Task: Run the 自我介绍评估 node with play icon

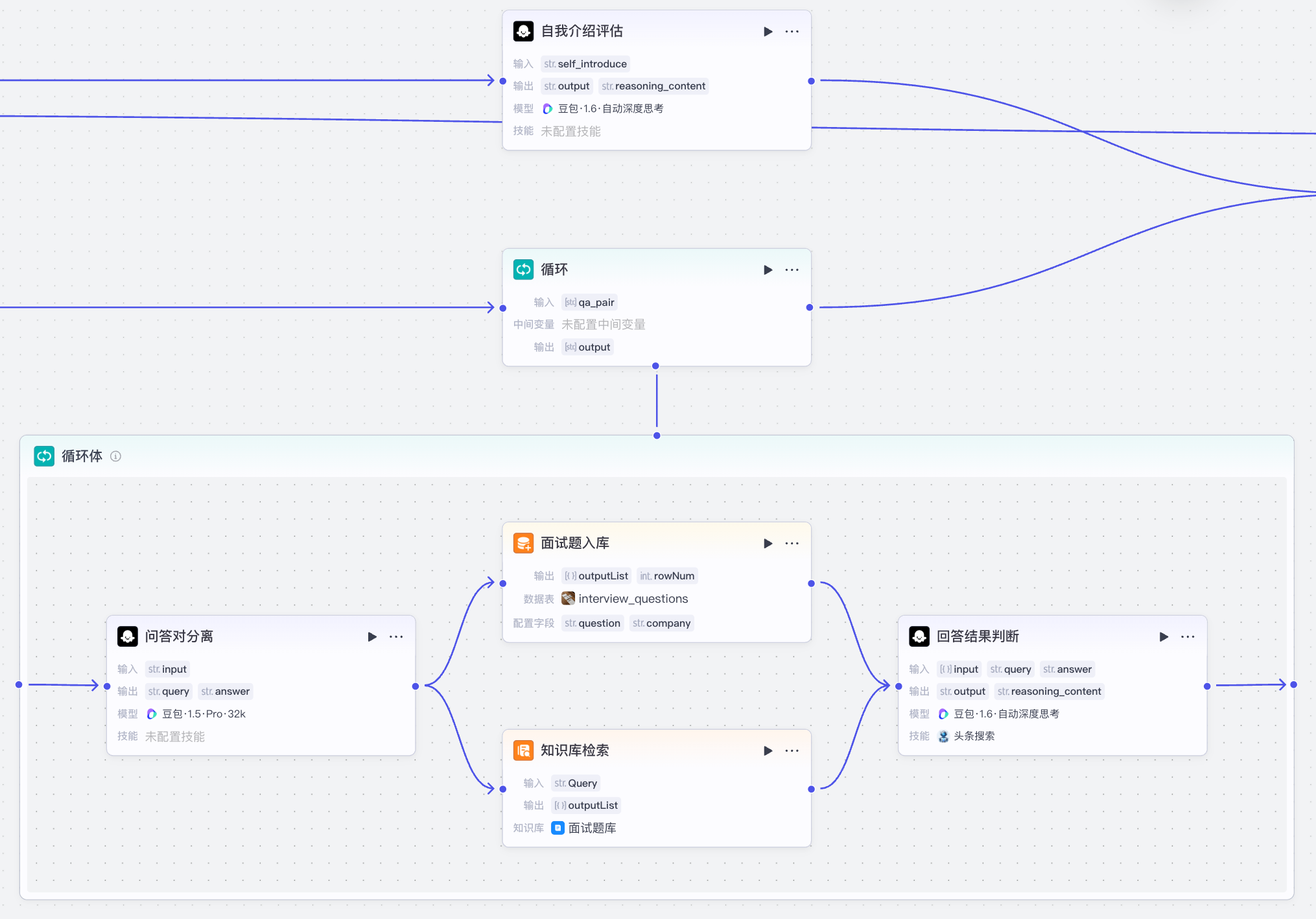Action: click(x=768, y=31)
